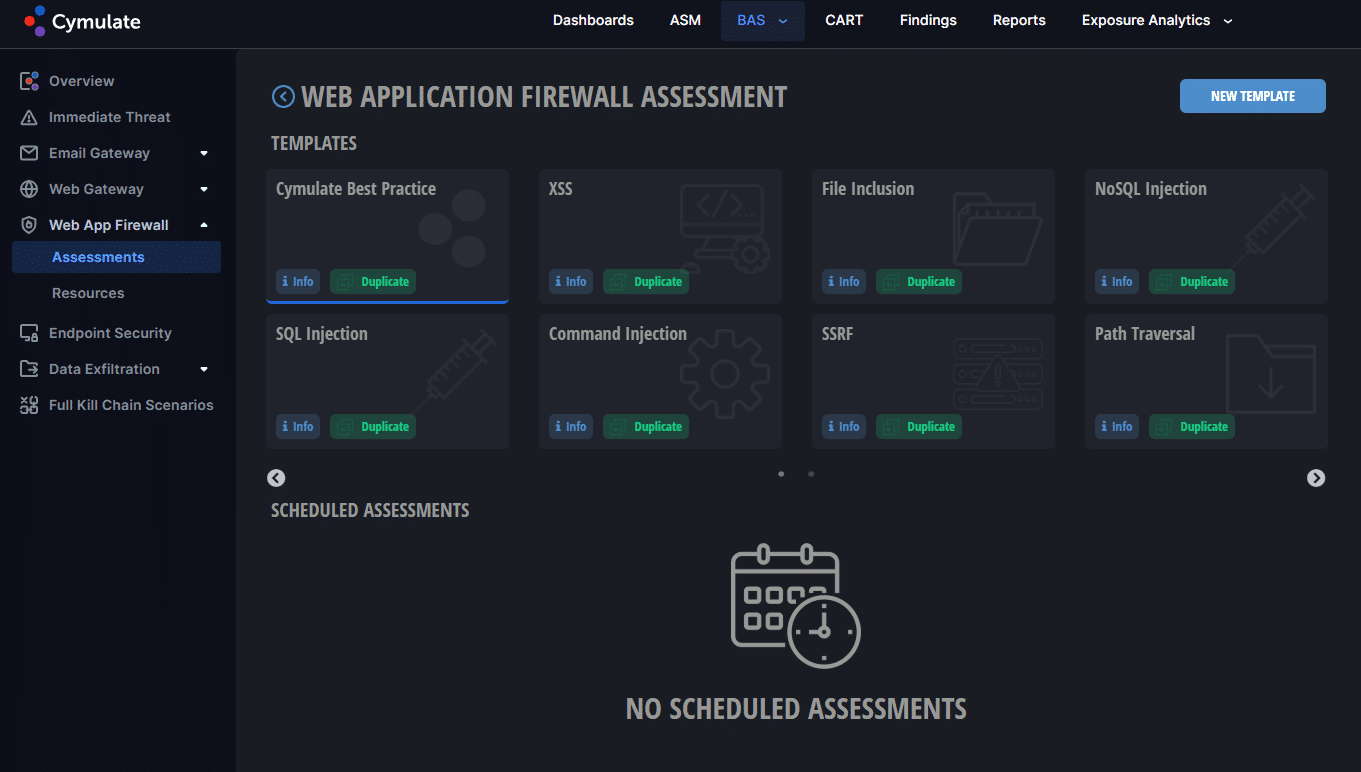Expand the Web Gateway submenu arrow
Viewport: 1361px width, 772px height.
204,189
